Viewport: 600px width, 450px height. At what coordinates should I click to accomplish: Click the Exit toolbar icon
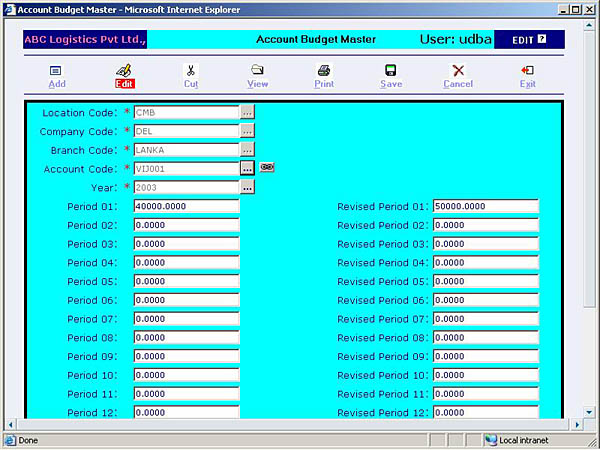527,71
